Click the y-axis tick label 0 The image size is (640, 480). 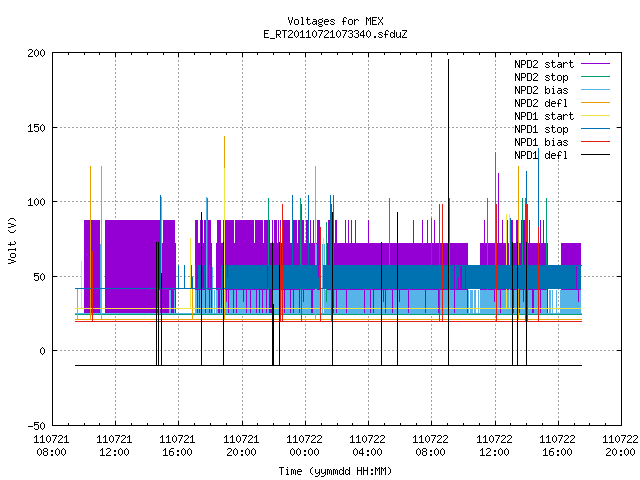[42, 351]
